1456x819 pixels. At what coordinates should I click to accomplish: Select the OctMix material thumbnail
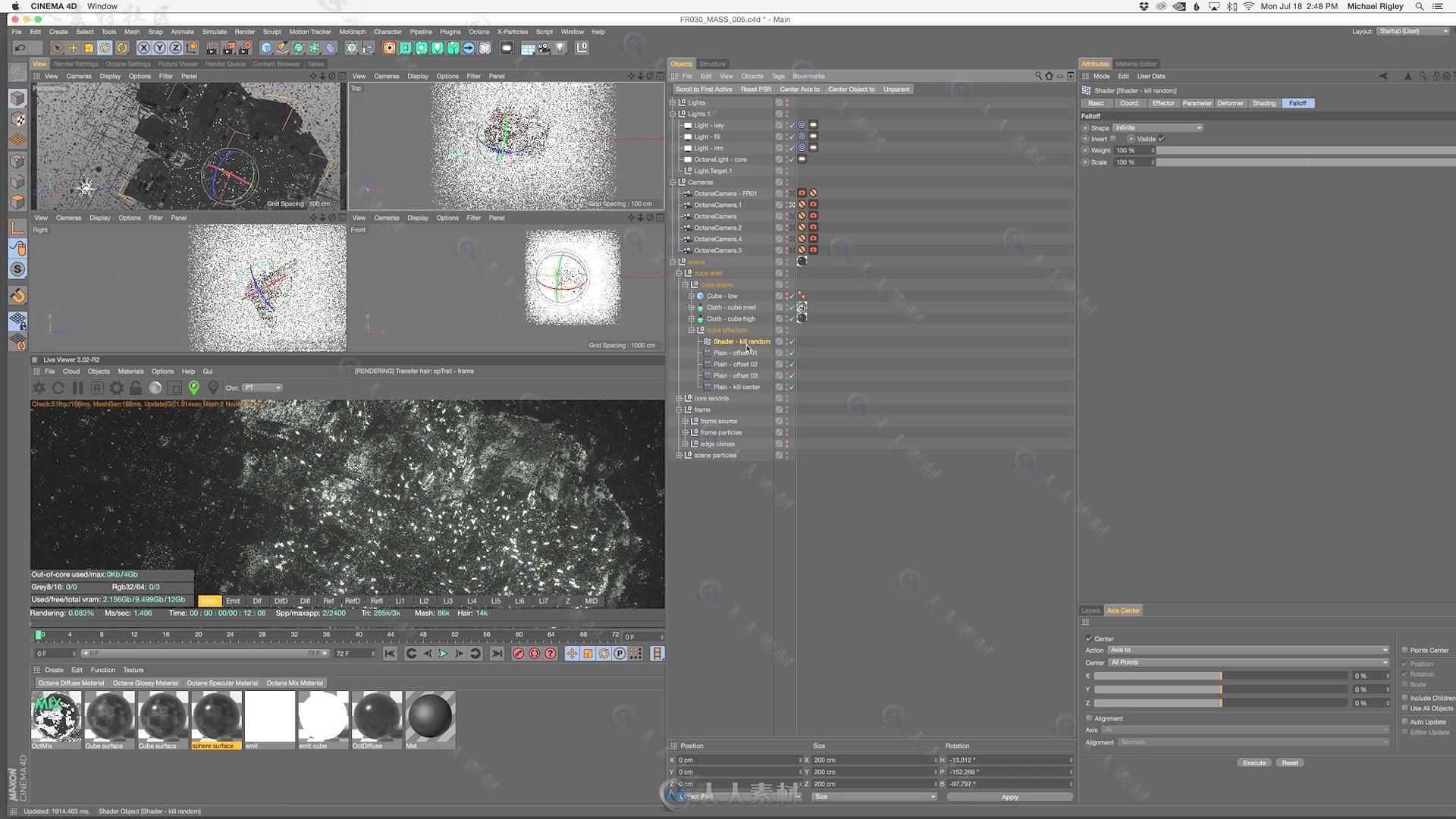(55, 716)
